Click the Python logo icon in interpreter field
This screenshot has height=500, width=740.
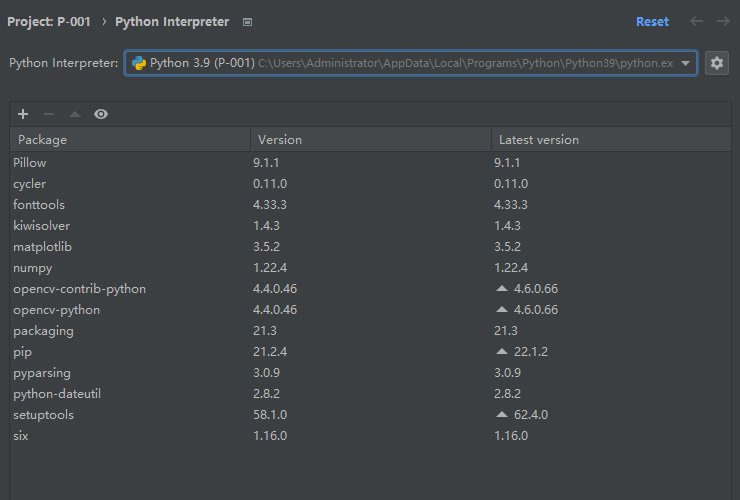click(139, 63)
